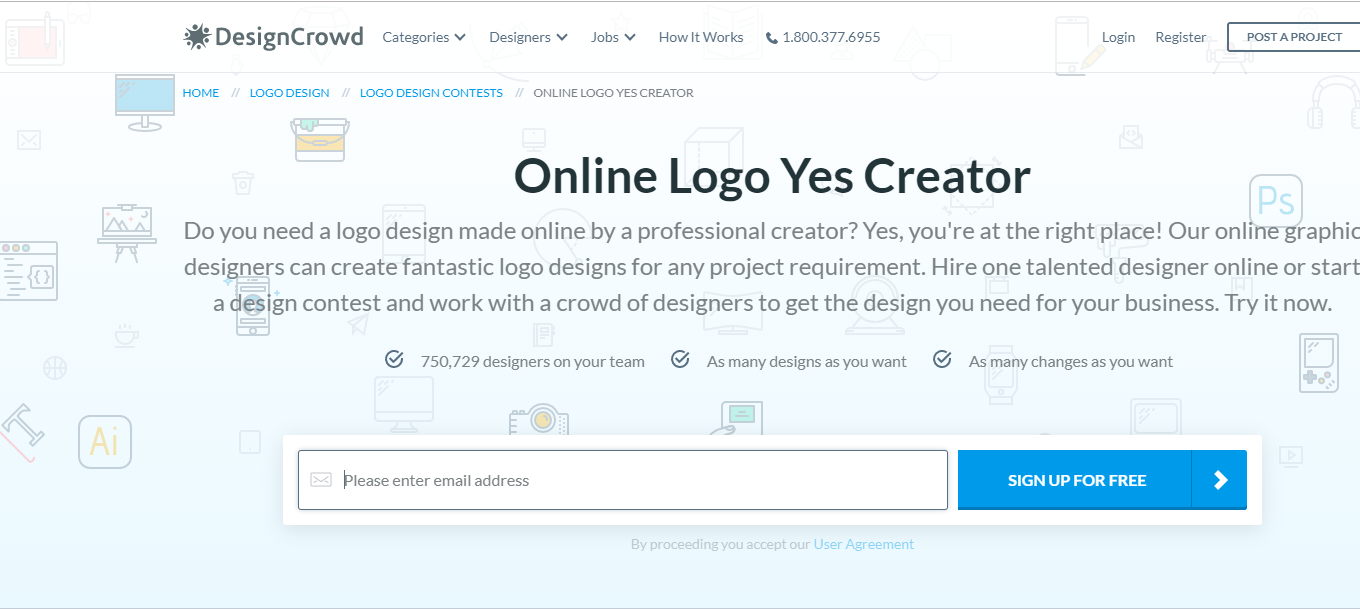Click '750,729 designers on your team' text
The width and height of the screenshot is (1360, 609).
pos(533,362)
